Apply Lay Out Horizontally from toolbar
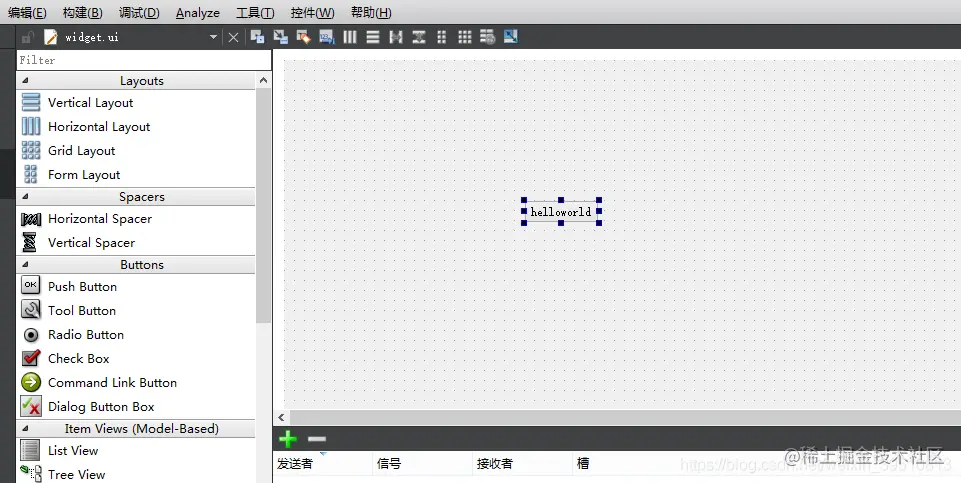The width and height of the screenshot is (961, 483). [x=350, y=37]
